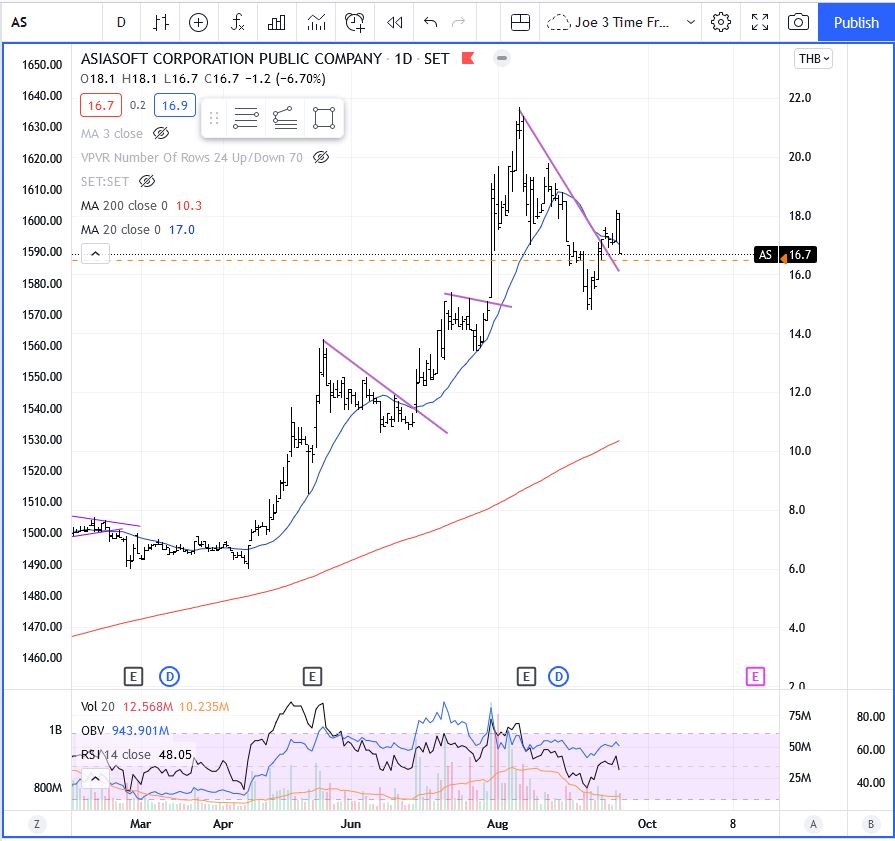This screenshot has width=895, height=841.
Task: Open chart settings gear icon
Action: (721, 22)
